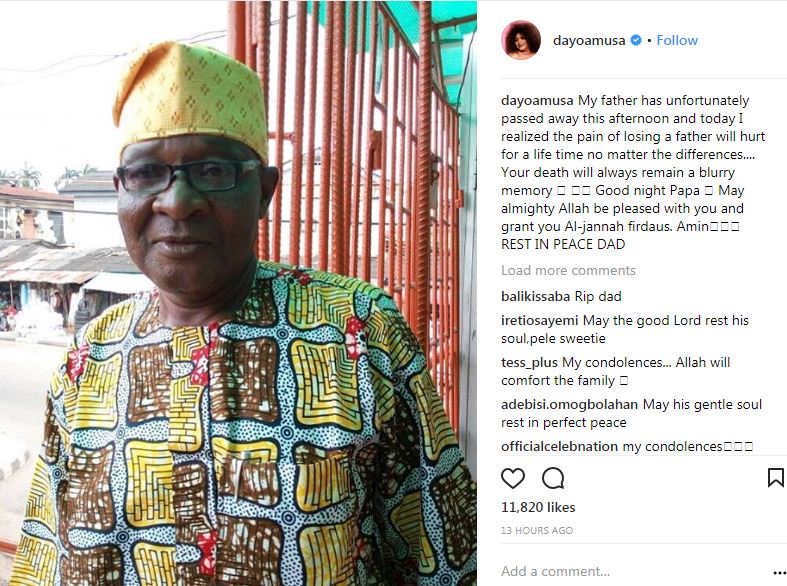Click the REST IN PEACE DAD caption line

point(563,244)
